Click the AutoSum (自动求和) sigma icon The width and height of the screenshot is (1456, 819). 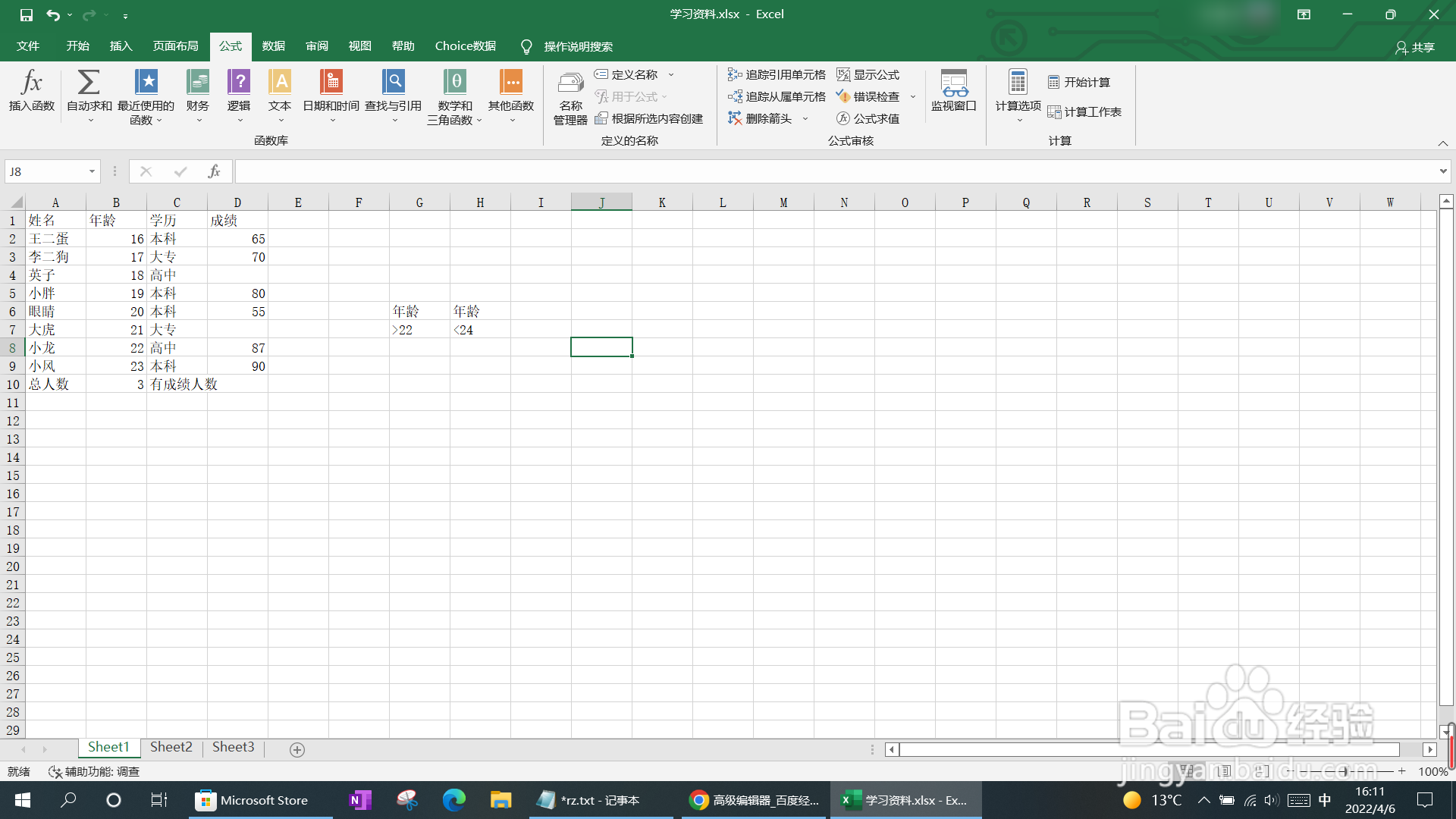pyautogui.click(x=89, y=82)
